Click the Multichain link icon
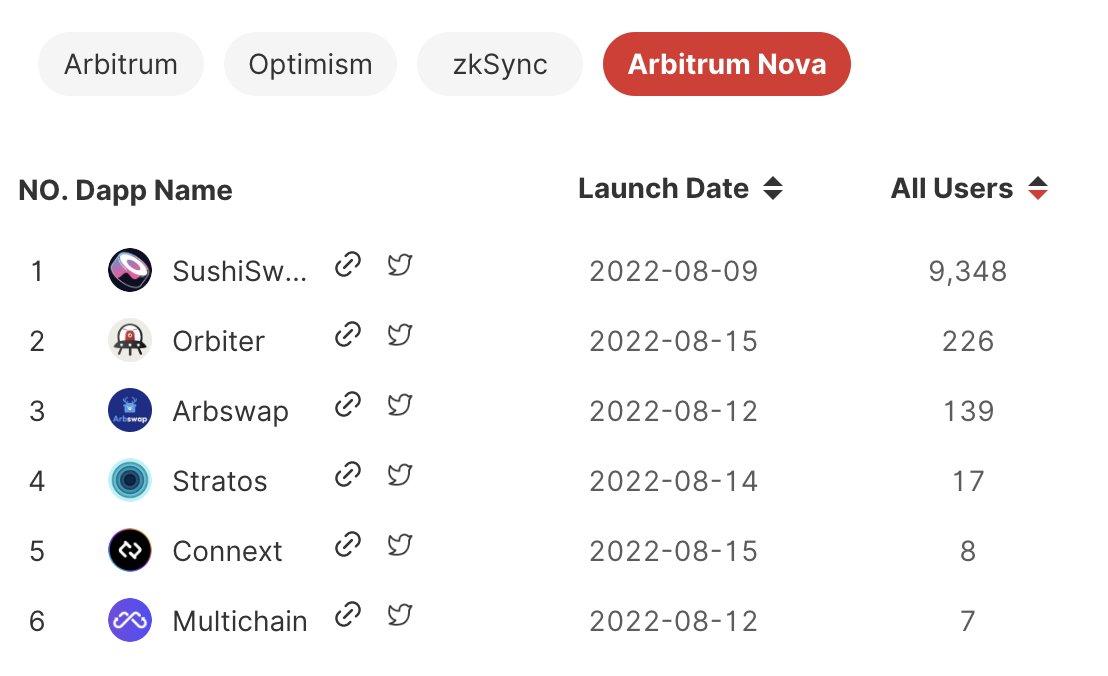 click(347, 615)
